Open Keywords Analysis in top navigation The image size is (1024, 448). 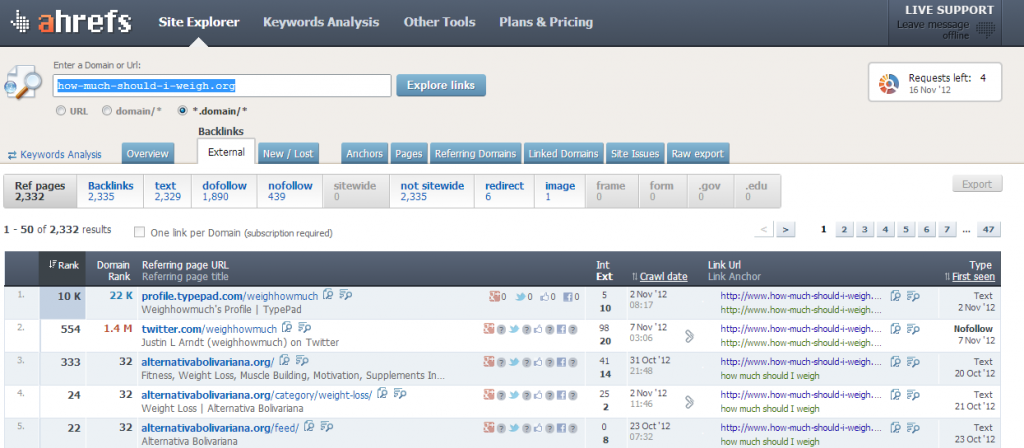pyautogui.click(x=321, y=22)
